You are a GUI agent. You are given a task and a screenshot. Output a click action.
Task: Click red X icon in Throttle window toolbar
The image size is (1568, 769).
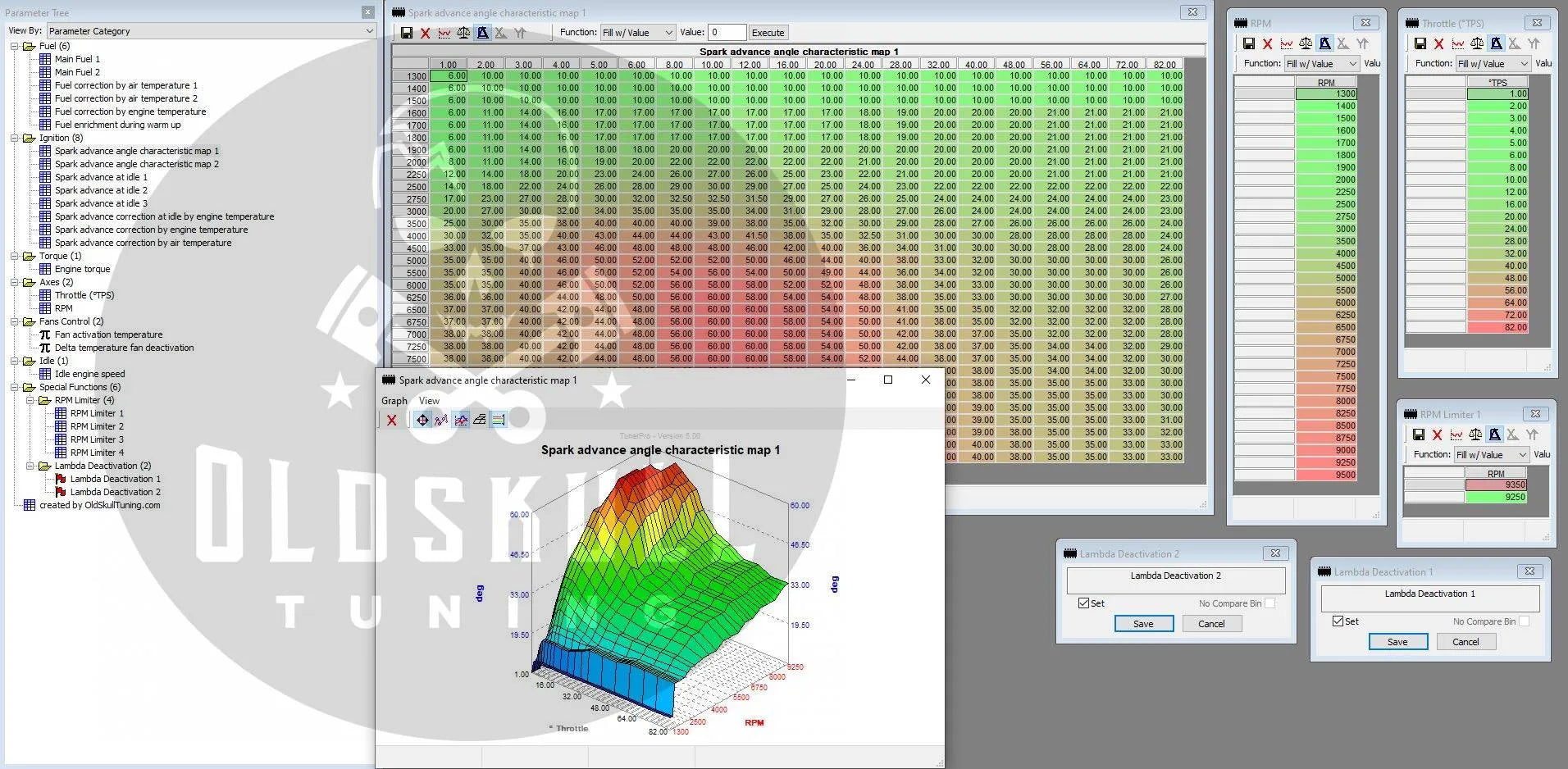(1439, 43)
